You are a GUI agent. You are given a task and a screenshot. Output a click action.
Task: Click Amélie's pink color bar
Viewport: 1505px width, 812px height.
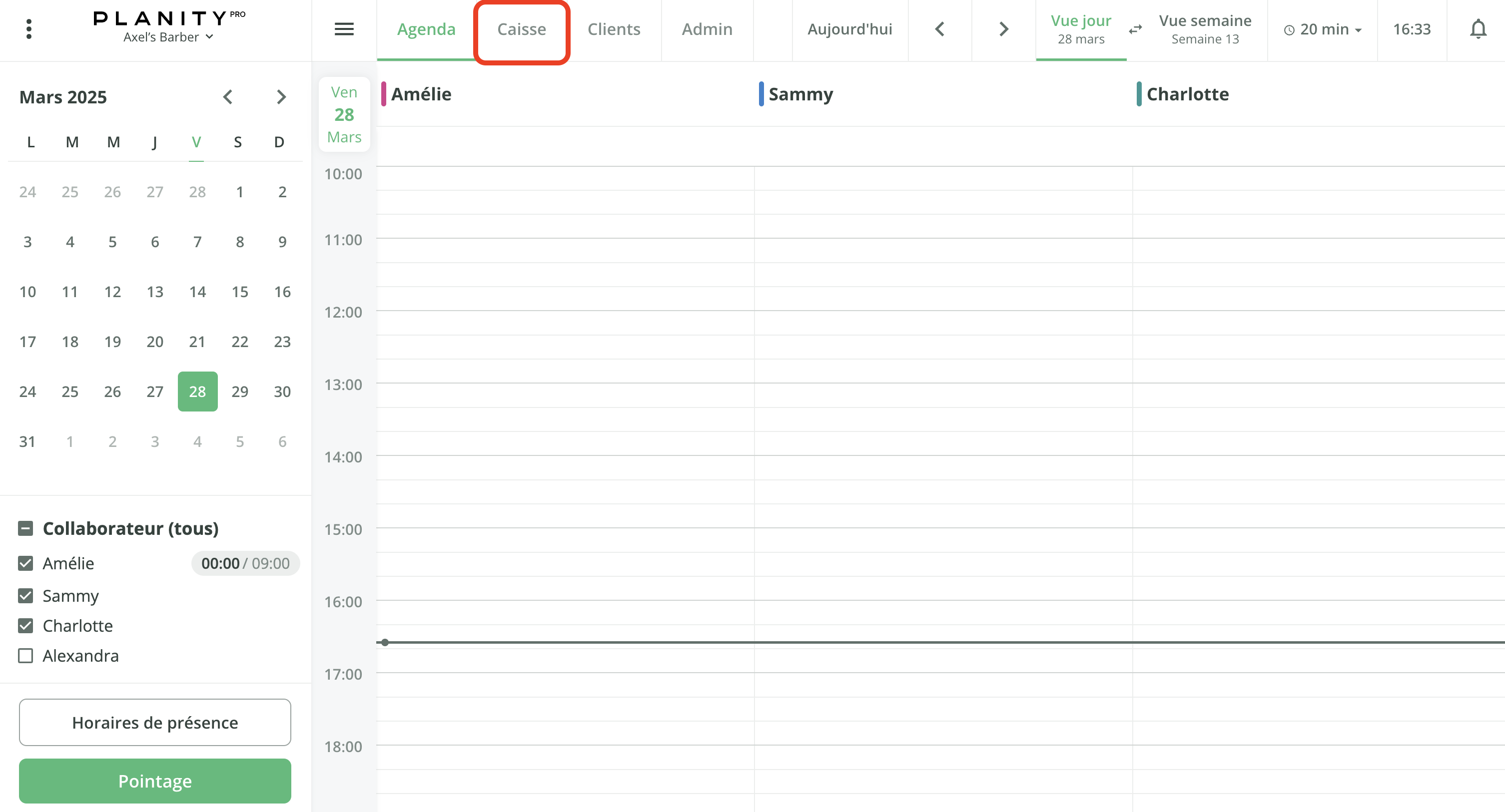tap(383, 94)
